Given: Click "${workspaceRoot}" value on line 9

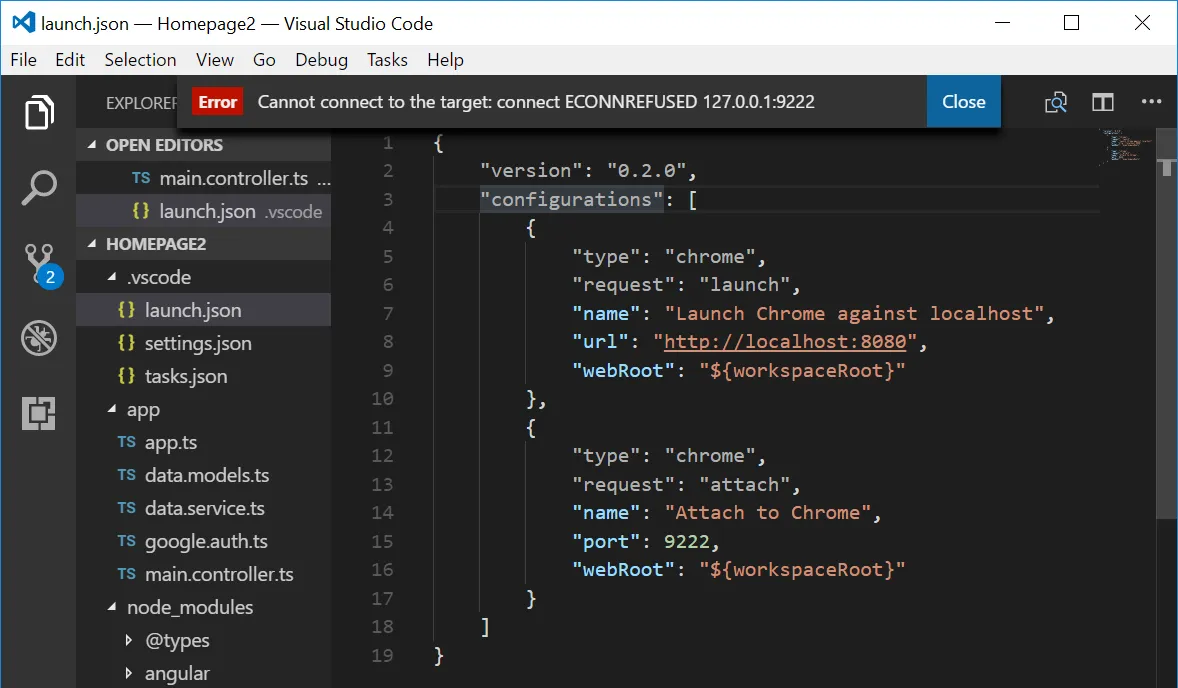Looking at the screenshot, I should point(802,370).
